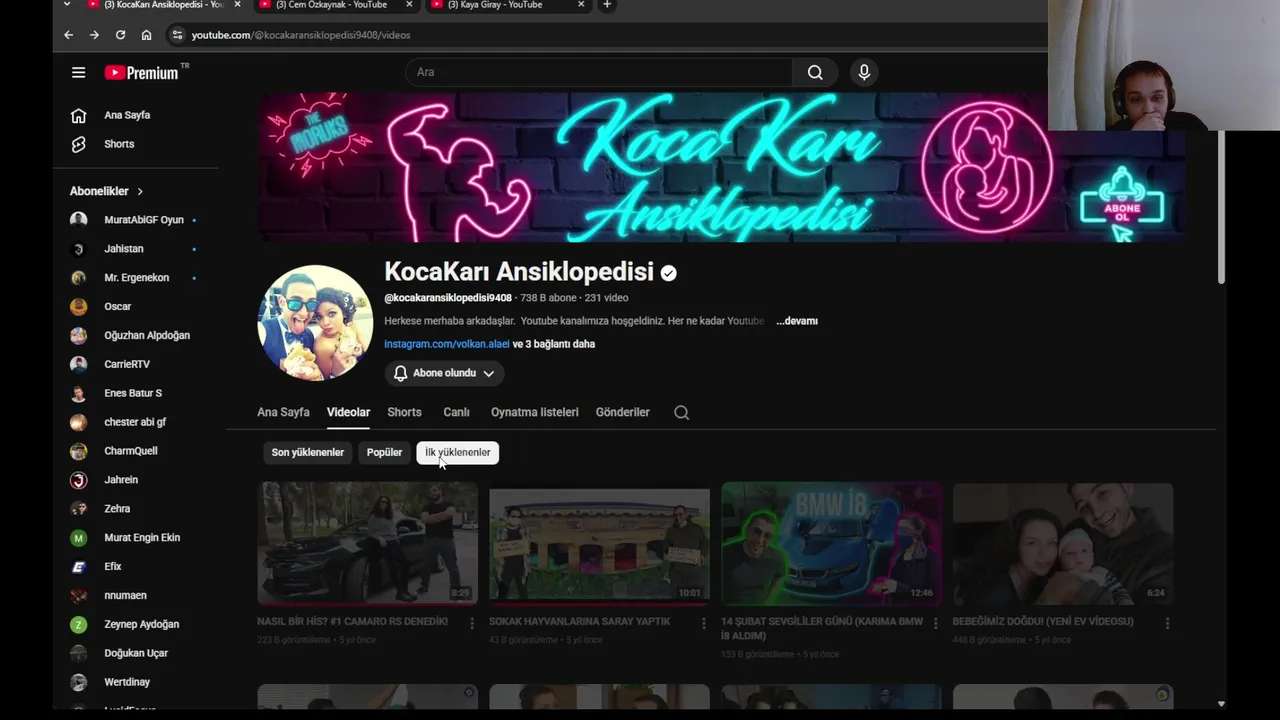Viewport: 1280px width, 720px height.
Task: Switch to channel Ana Sayfa tab
Action: point(283,412)
